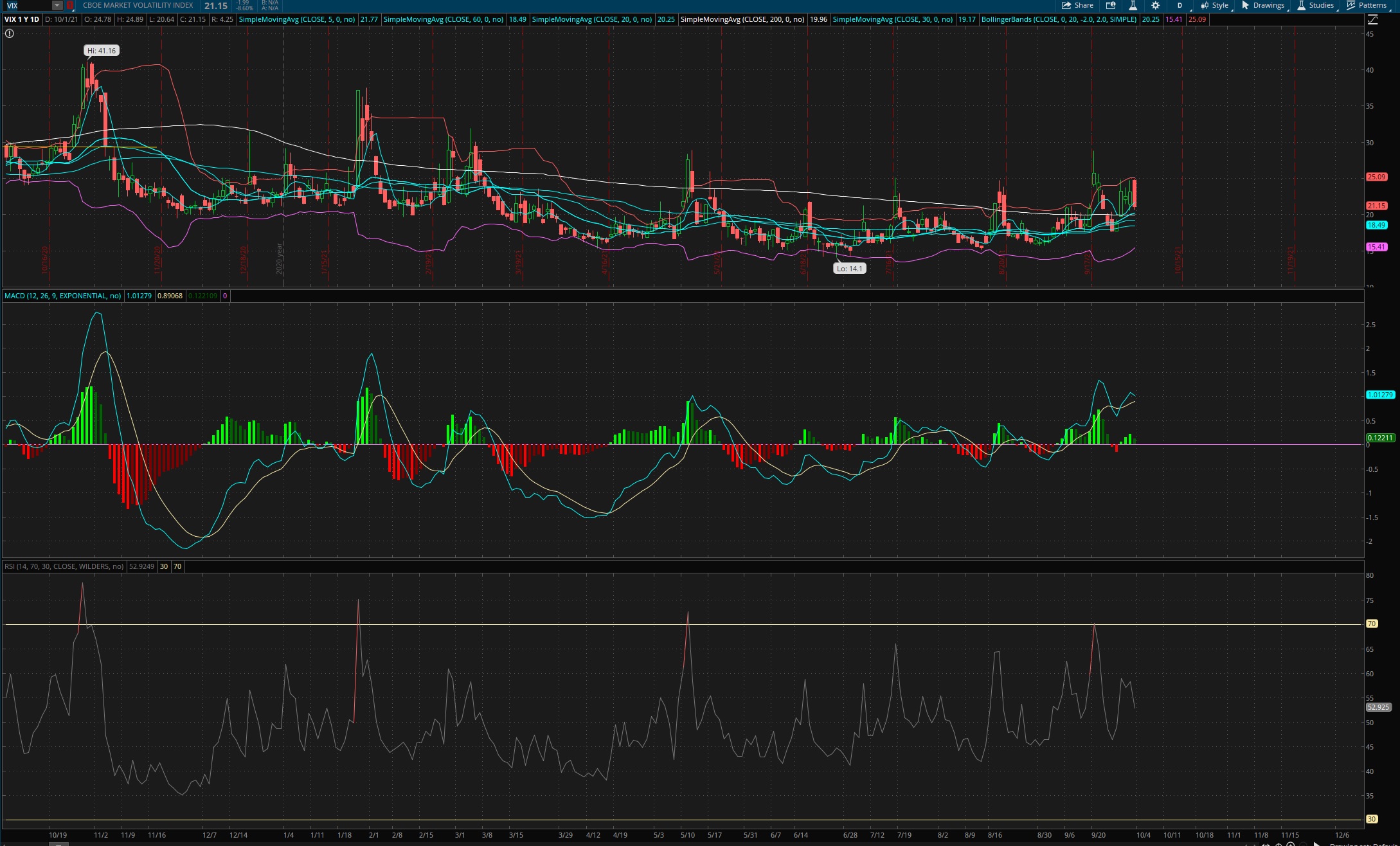Click the 10/4 date on time axis

[x=1143, y=835]
